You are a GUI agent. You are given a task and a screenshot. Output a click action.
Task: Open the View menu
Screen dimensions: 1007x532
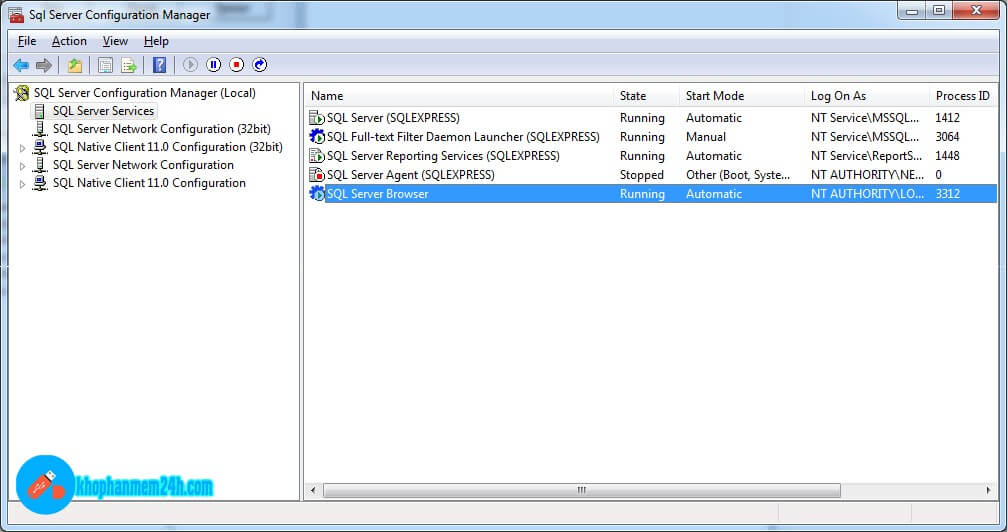point(115,41)
